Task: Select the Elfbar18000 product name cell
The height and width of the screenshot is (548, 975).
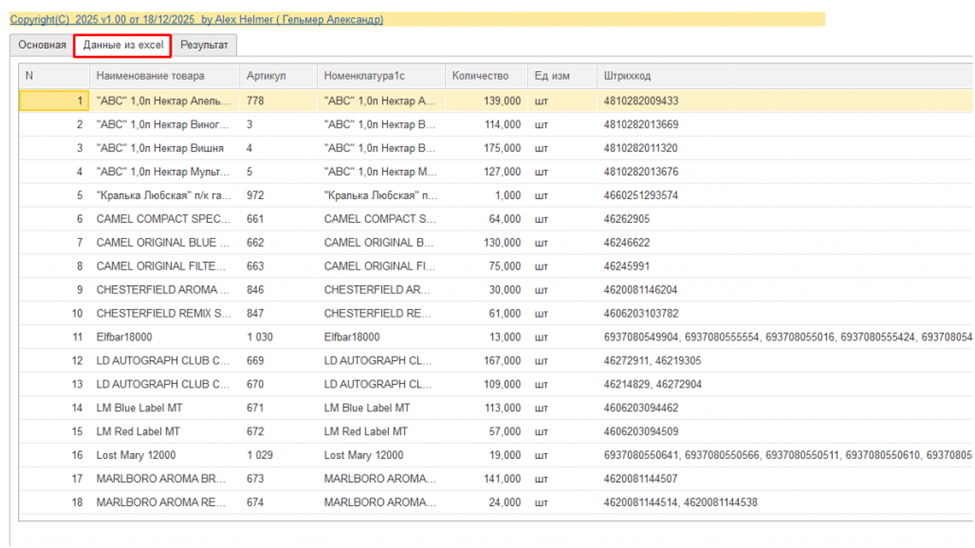Action: pos(125,337)
